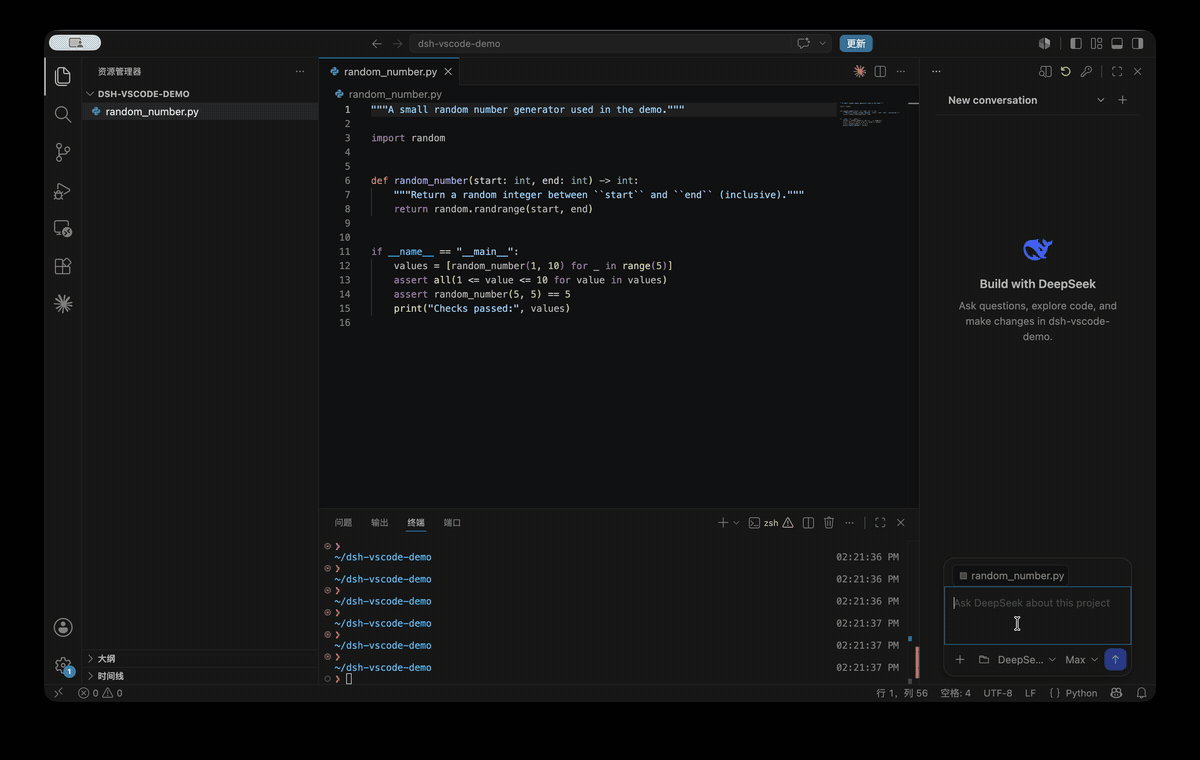
Task: Switch to the 端口 ports tab
Action: (x=452, y=523)
